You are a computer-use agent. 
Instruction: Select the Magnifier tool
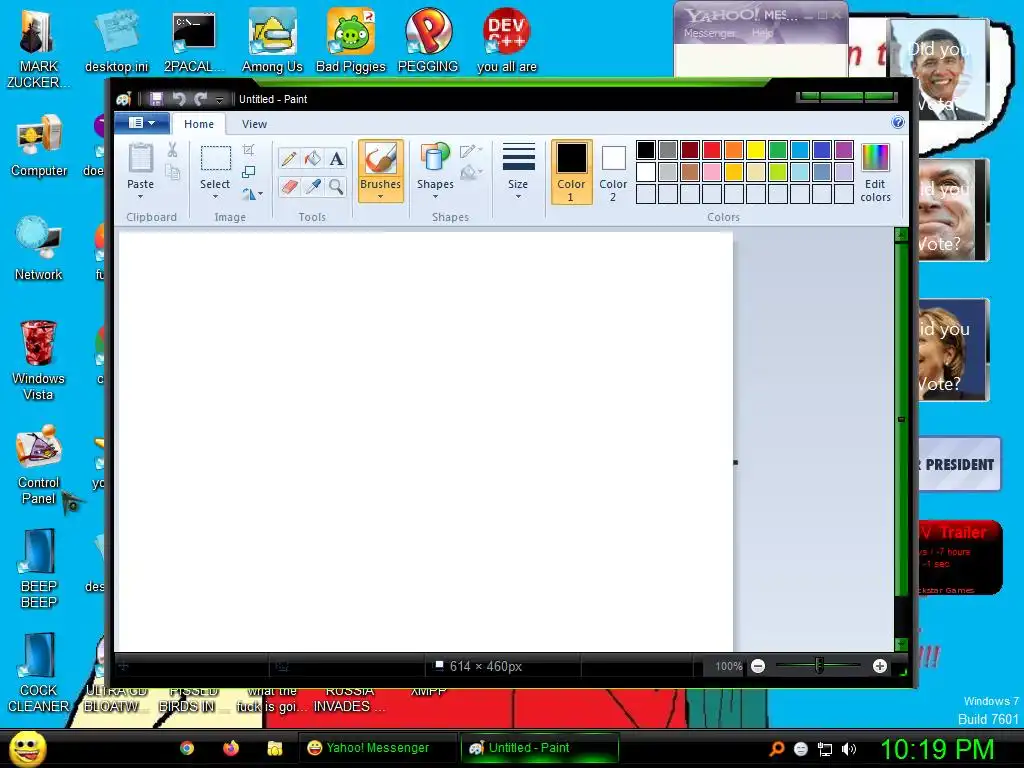(336, 187)
